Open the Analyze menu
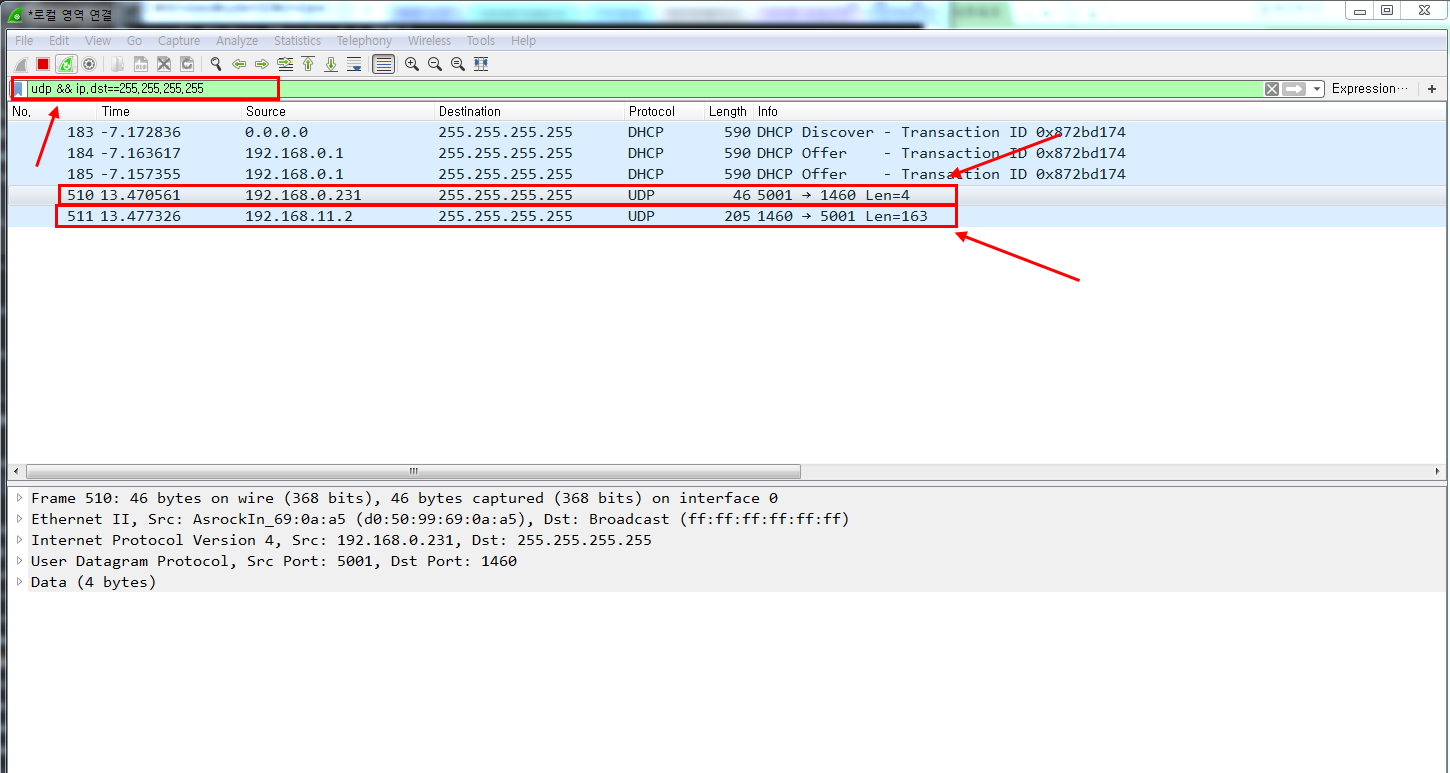The height and width of the screenshot is (773, 1450). [x=237, y=41]
